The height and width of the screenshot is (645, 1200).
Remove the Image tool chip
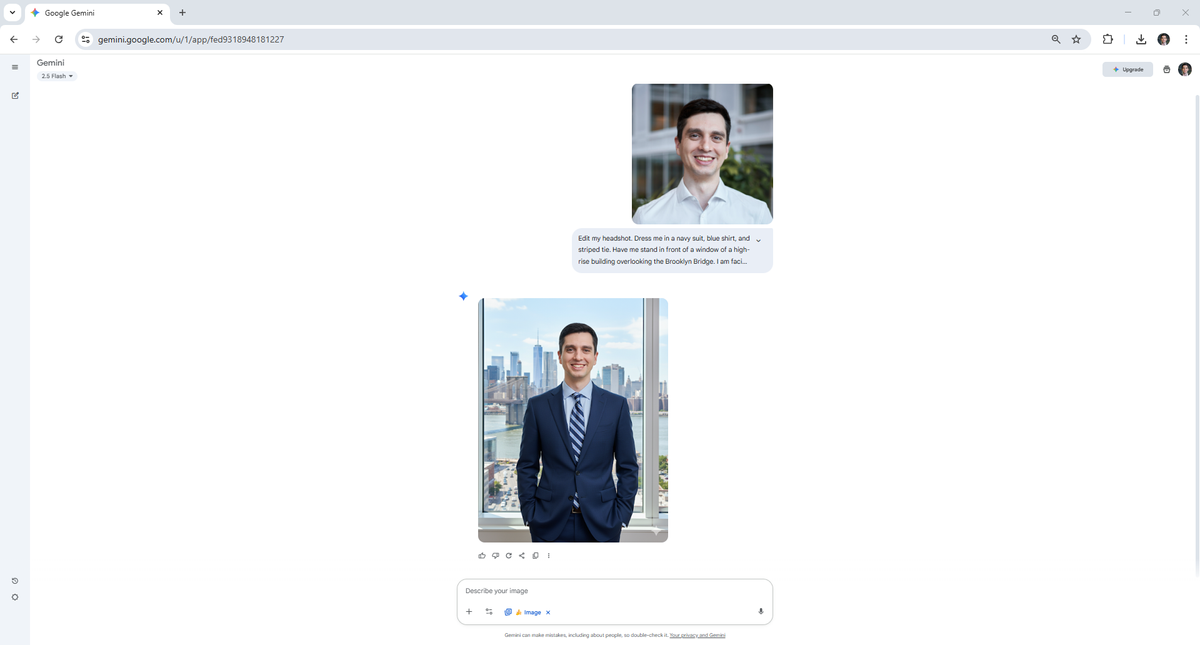click(548, 612)
